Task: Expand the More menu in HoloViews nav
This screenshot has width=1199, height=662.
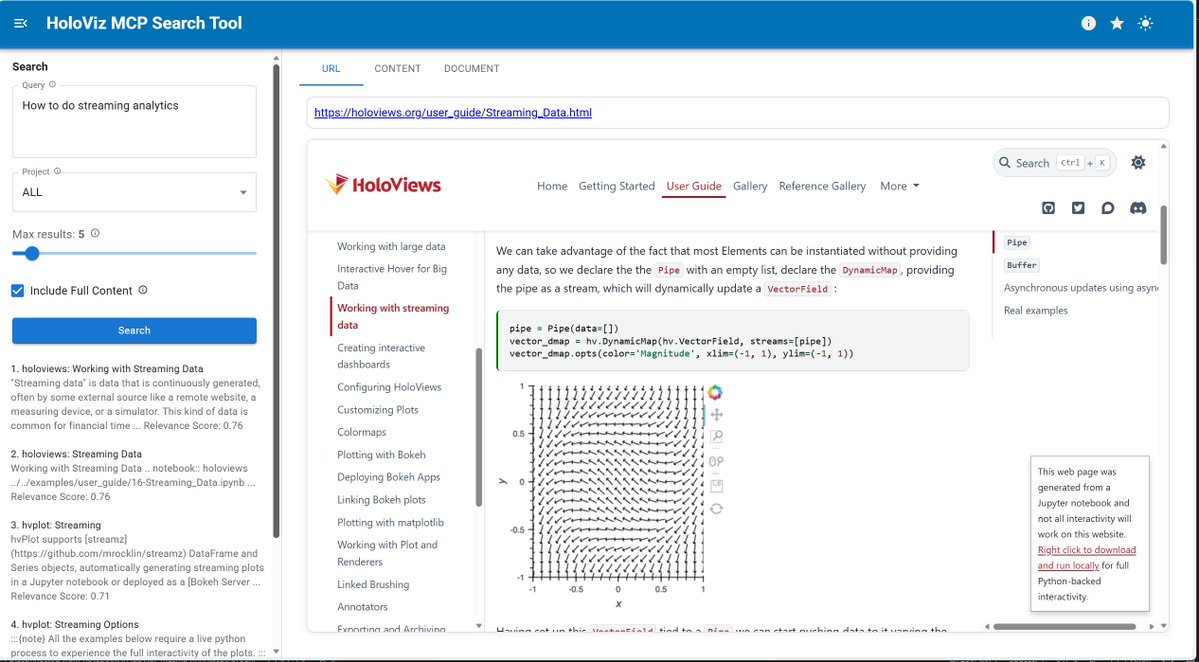Action: click(x=899, y=186)
